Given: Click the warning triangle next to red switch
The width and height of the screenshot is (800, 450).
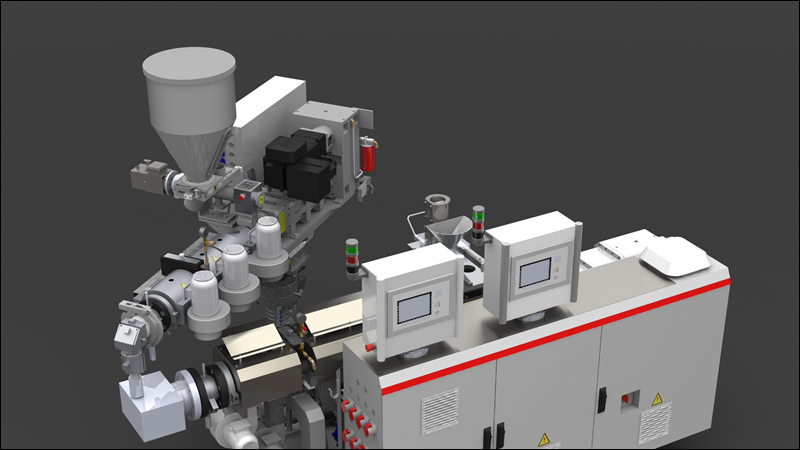Looking at the screenshot, I should pyautogui.click(x=657, y=399).
